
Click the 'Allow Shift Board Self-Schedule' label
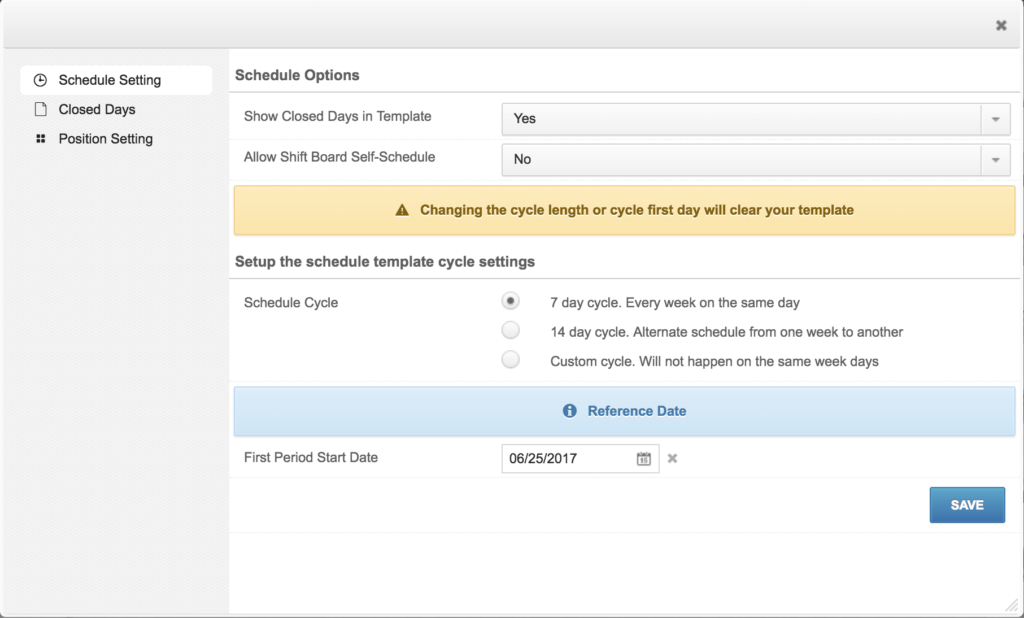[340, 157]
